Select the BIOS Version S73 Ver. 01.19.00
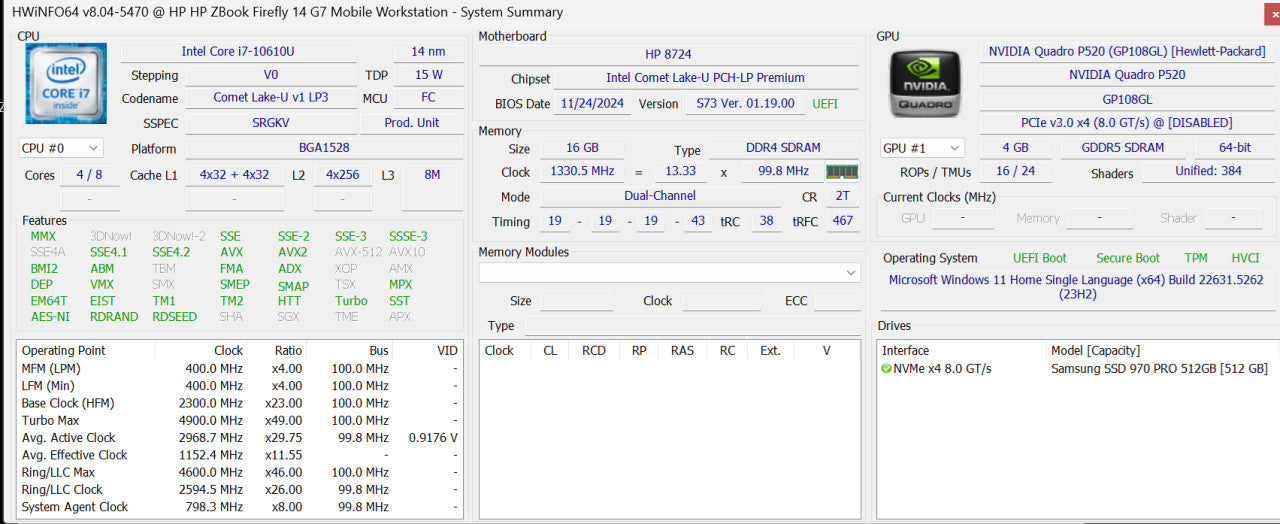Image resolution: width=1280 pixels, height=524 pixels. [x=745, y=103]
